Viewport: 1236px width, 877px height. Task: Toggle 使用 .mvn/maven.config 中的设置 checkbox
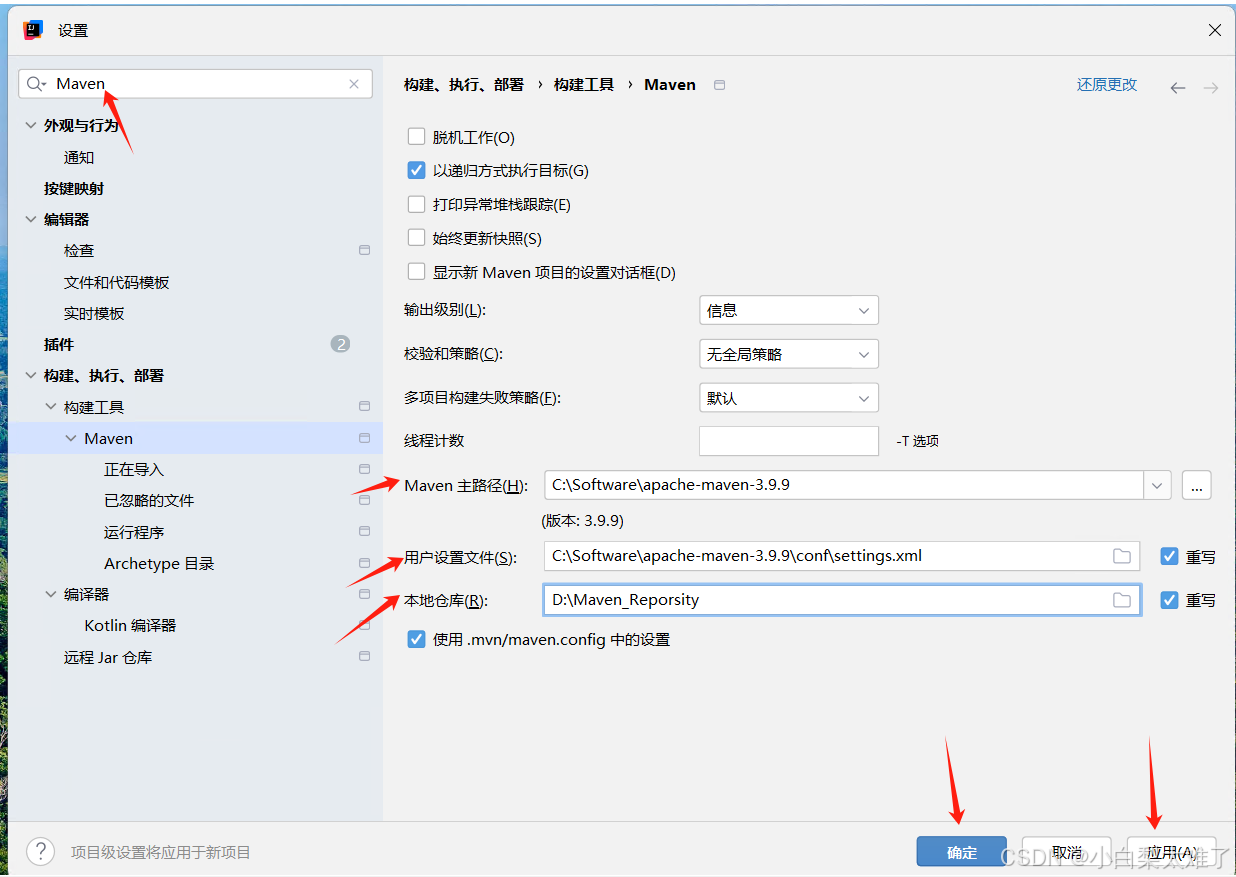click(x=417, y=639)
